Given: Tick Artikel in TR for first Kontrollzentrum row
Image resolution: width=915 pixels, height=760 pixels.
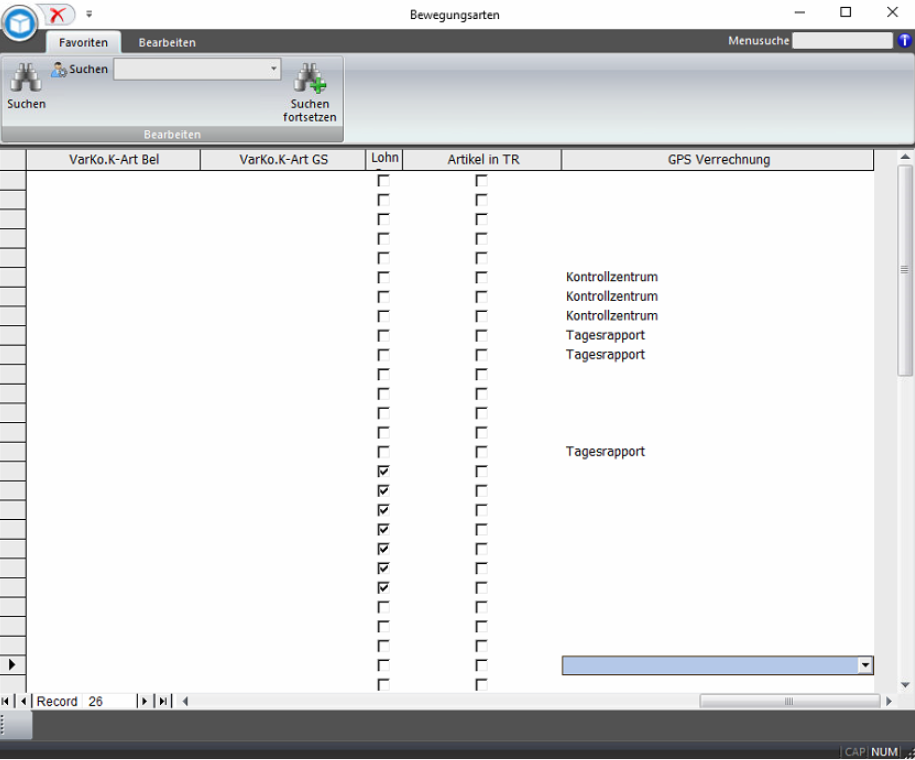Looking at the screenshot, I should 481,277.
